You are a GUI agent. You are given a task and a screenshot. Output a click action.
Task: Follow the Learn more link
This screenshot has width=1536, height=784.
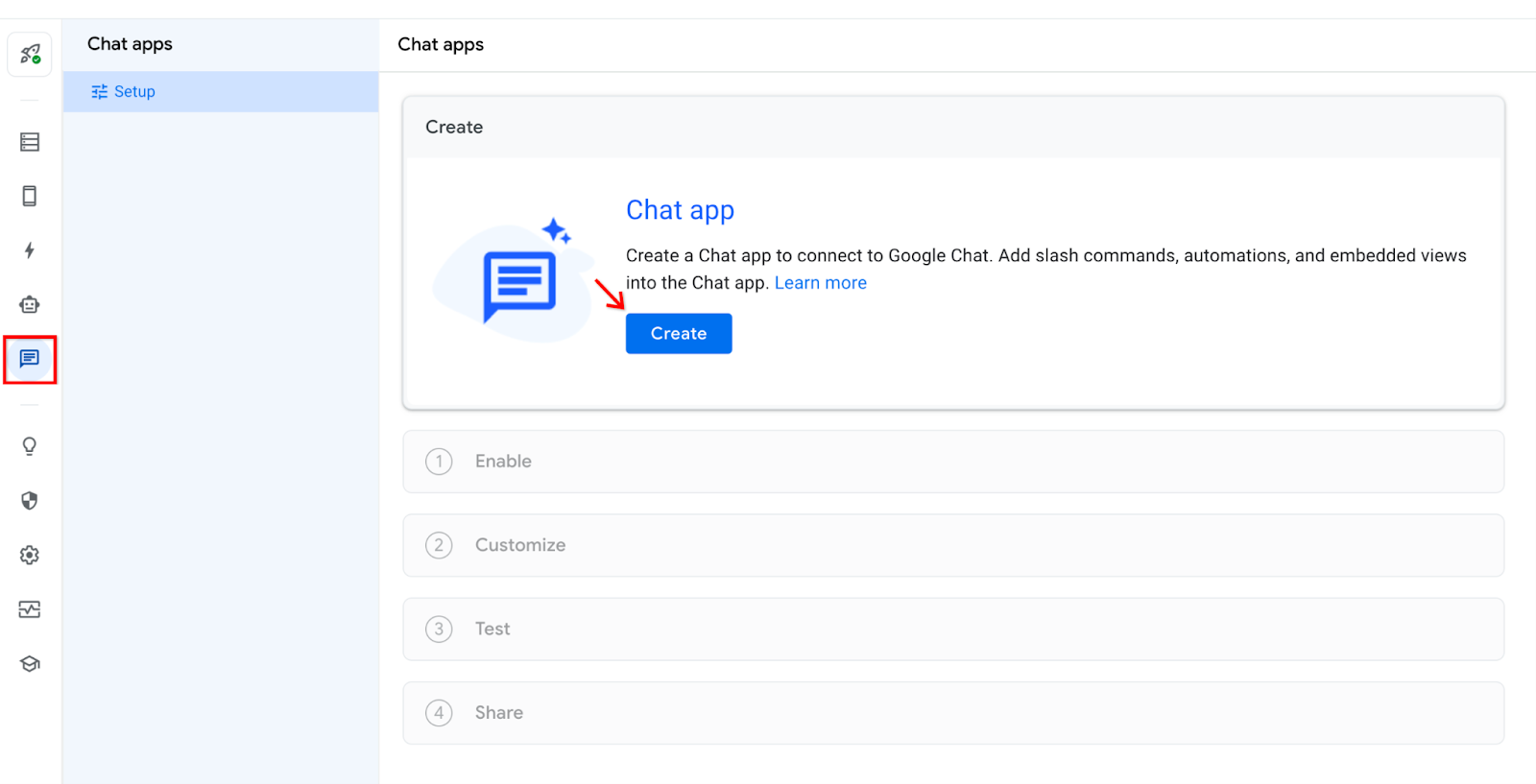pyautogui.click(x=820, y=283)
